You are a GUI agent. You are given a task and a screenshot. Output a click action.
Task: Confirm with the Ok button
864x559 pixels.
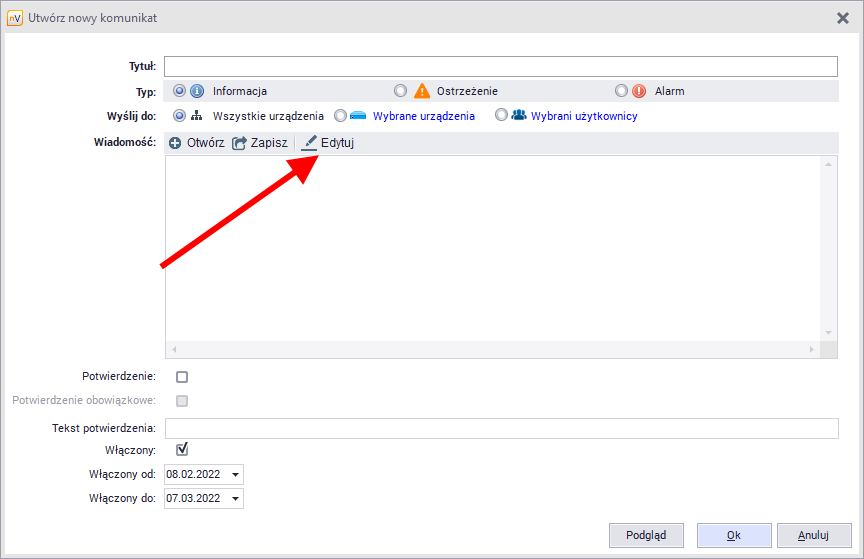click(x=733, y=535)
